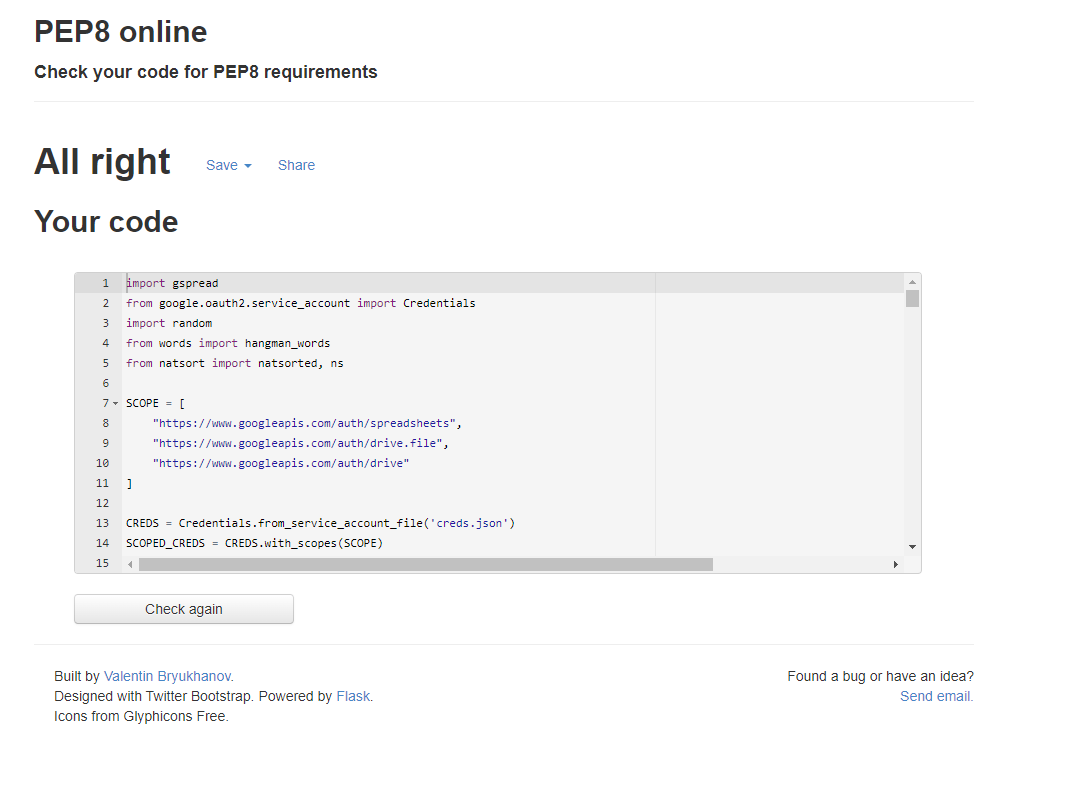Click the code editor scroll up arrow
Viewport: 1082px width, 805px height.
pyautogui.click(x=912, y=282)
